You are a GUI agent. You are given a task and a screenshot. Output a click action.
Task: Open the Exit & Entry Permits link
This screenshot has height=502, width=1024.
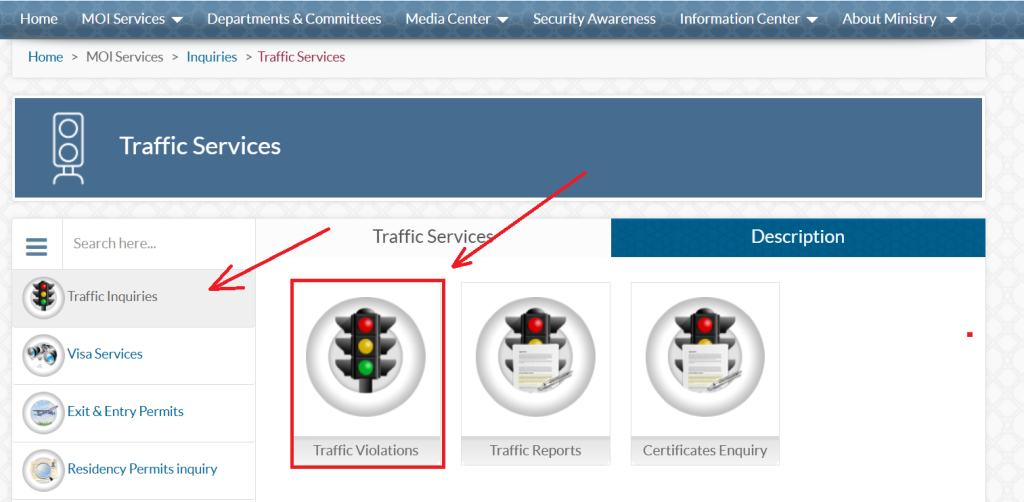[125, 411]
